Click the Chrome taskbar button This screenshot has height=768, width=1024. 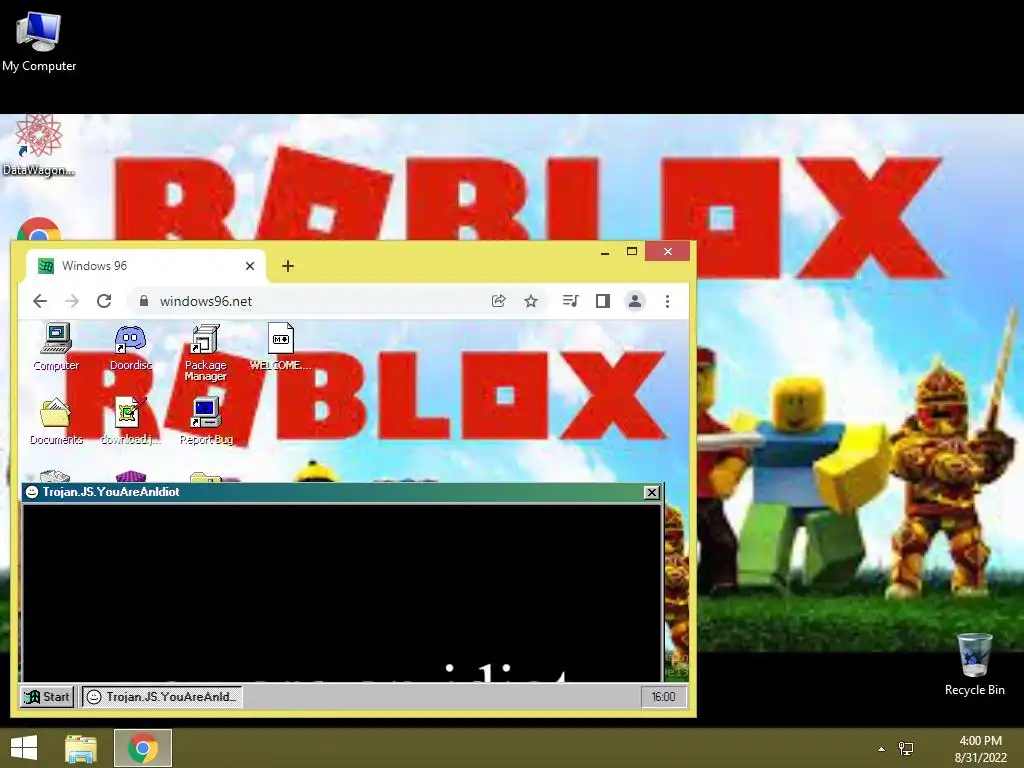click(143, 748)
